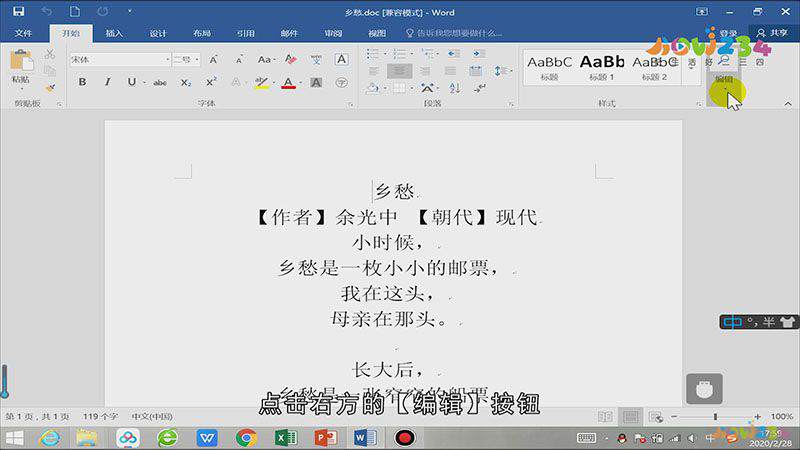Screen dimensions: 800x450
Task: Apply the 标题 1 heading style
Action: (602, 67)
